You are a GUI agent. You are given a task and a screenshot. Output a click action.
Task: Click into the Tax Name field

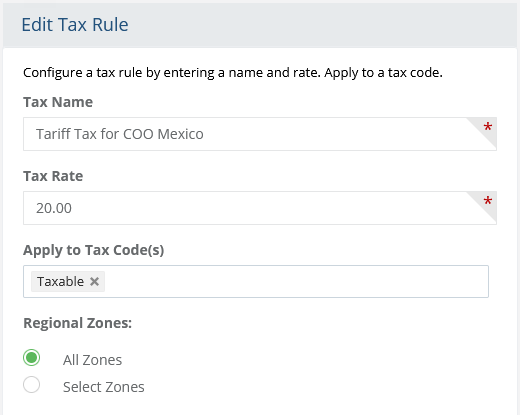click(x=260, y=134)
